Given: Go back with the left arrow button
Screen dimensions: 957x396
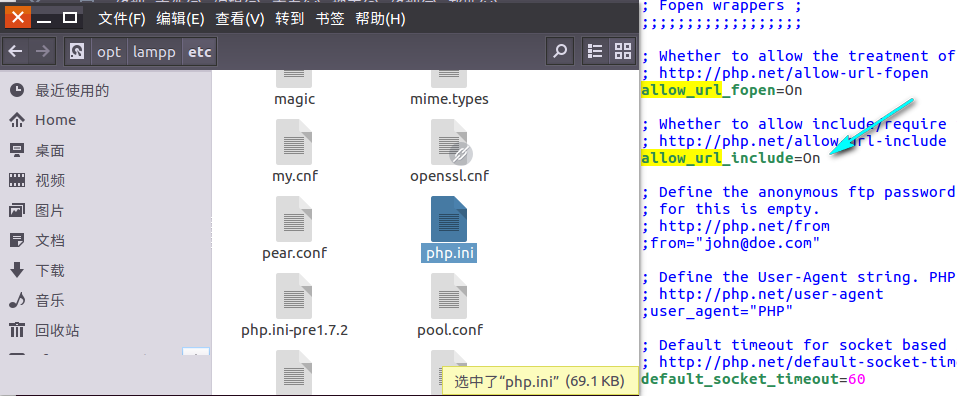Looking at the screenshot, I should [15, 51].
